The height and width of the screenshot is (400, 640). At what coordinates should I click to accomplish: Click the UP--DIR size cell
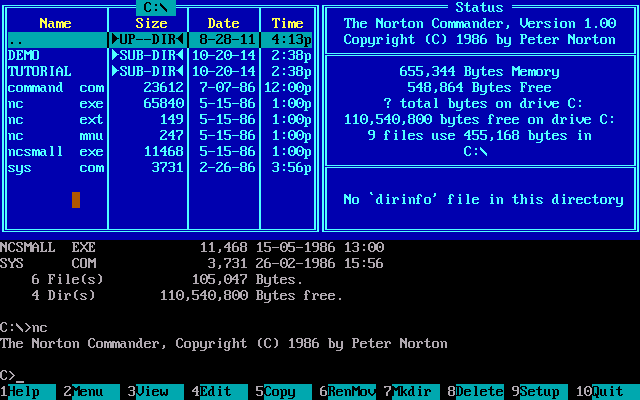click(148, 40)
